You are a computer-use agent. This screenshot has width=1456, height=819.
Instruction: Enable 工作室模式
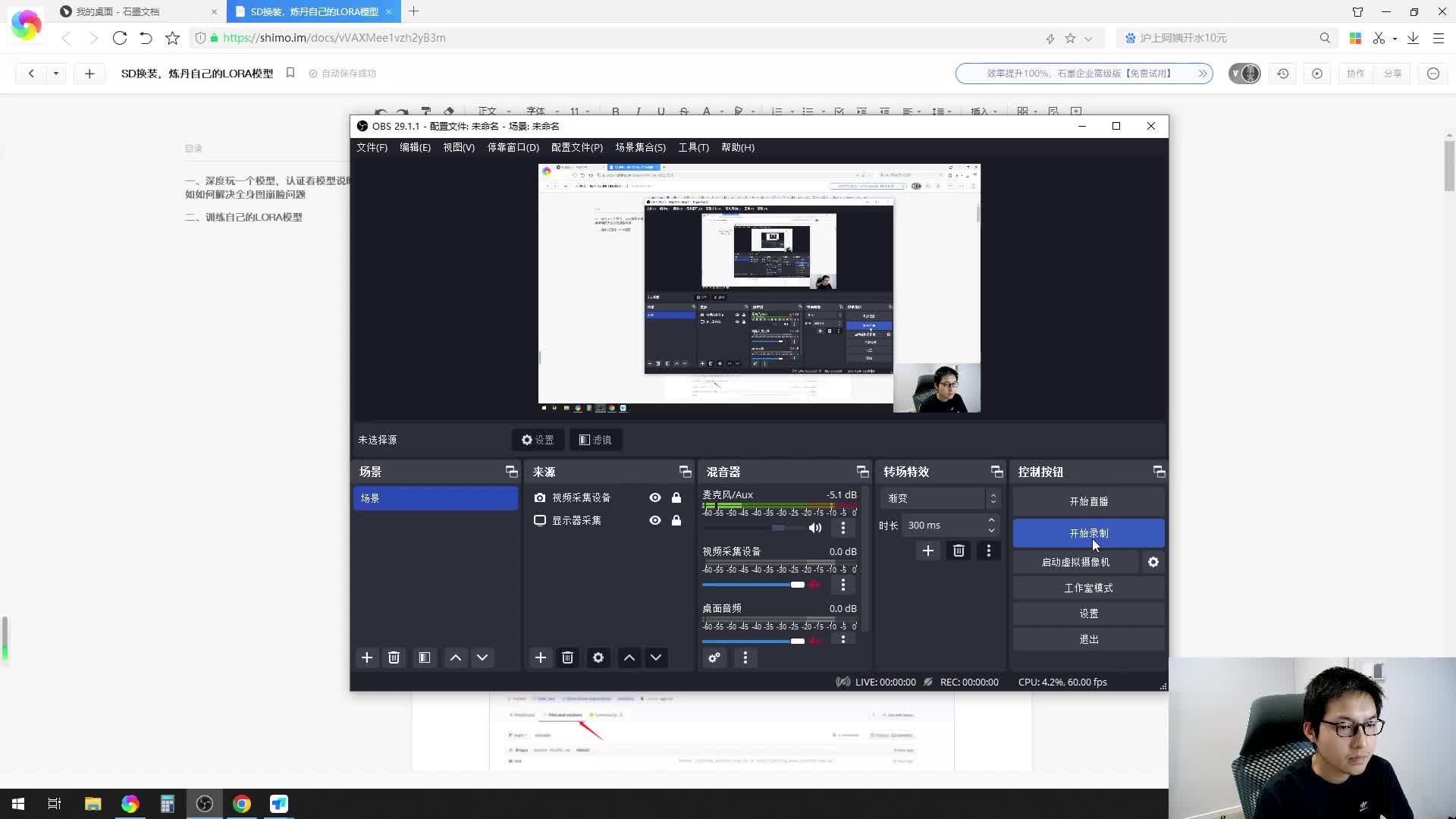[x=1089, y=588]
